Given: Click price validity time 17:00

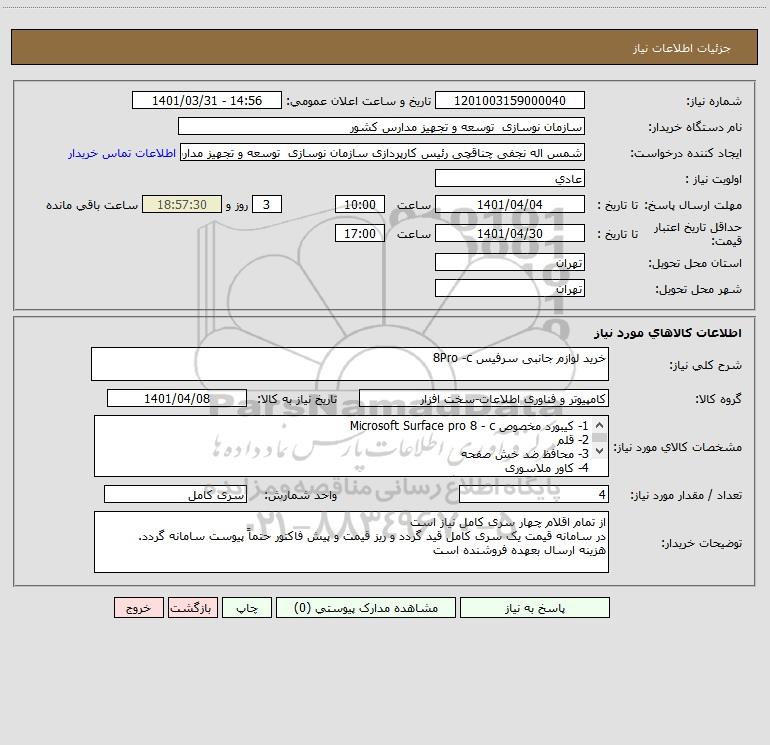Looking at the screenshot, I should point(359,233).
